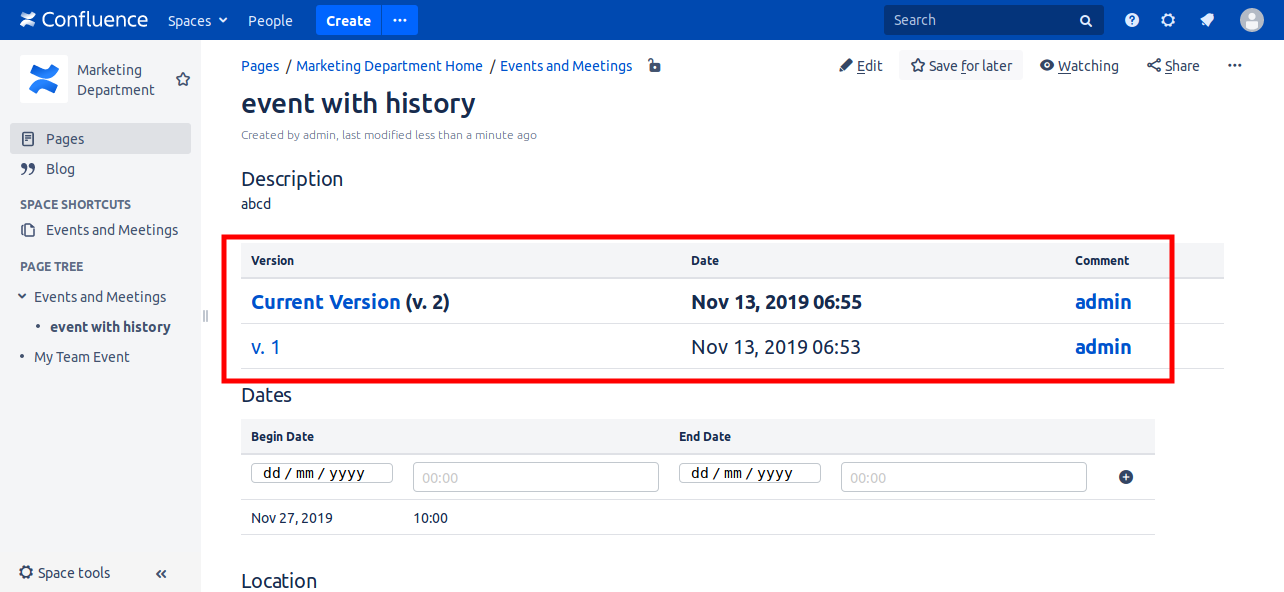Toggle Watching for this page
The image size is (1284, 592).
tap(1079, 66)
